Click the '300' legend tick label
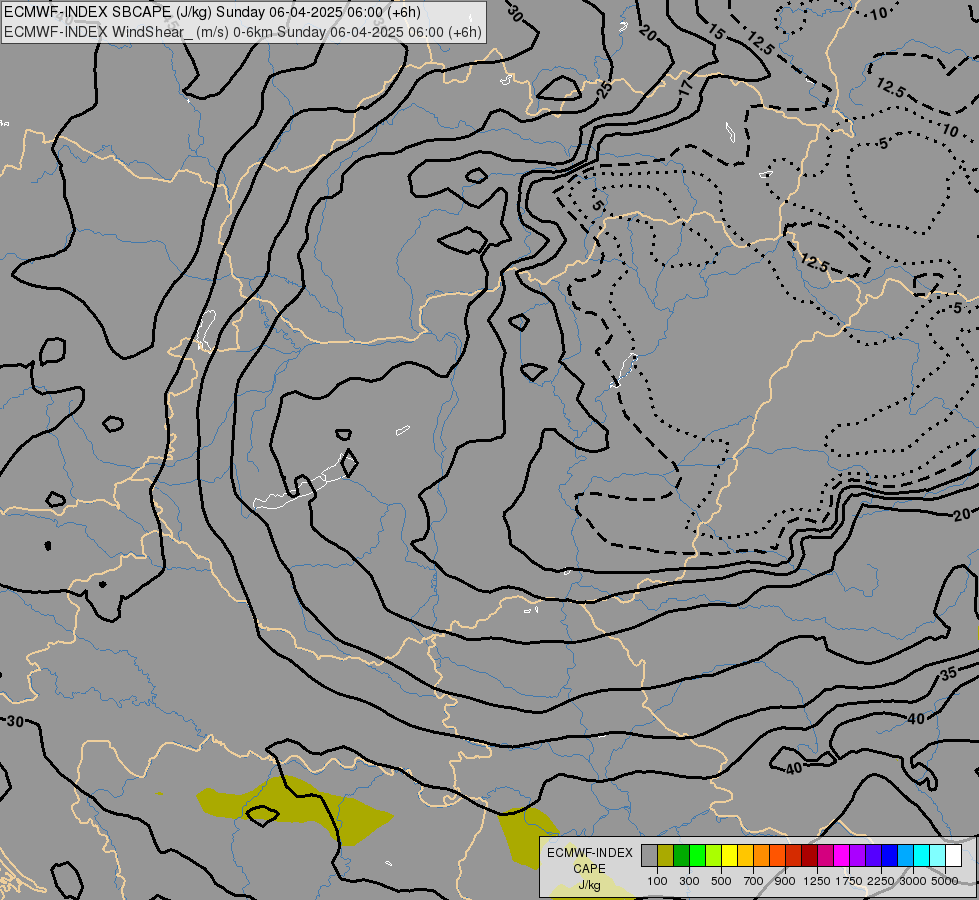Image resolution: width=979 pixels, height=900 pixels. coord(689,881)
